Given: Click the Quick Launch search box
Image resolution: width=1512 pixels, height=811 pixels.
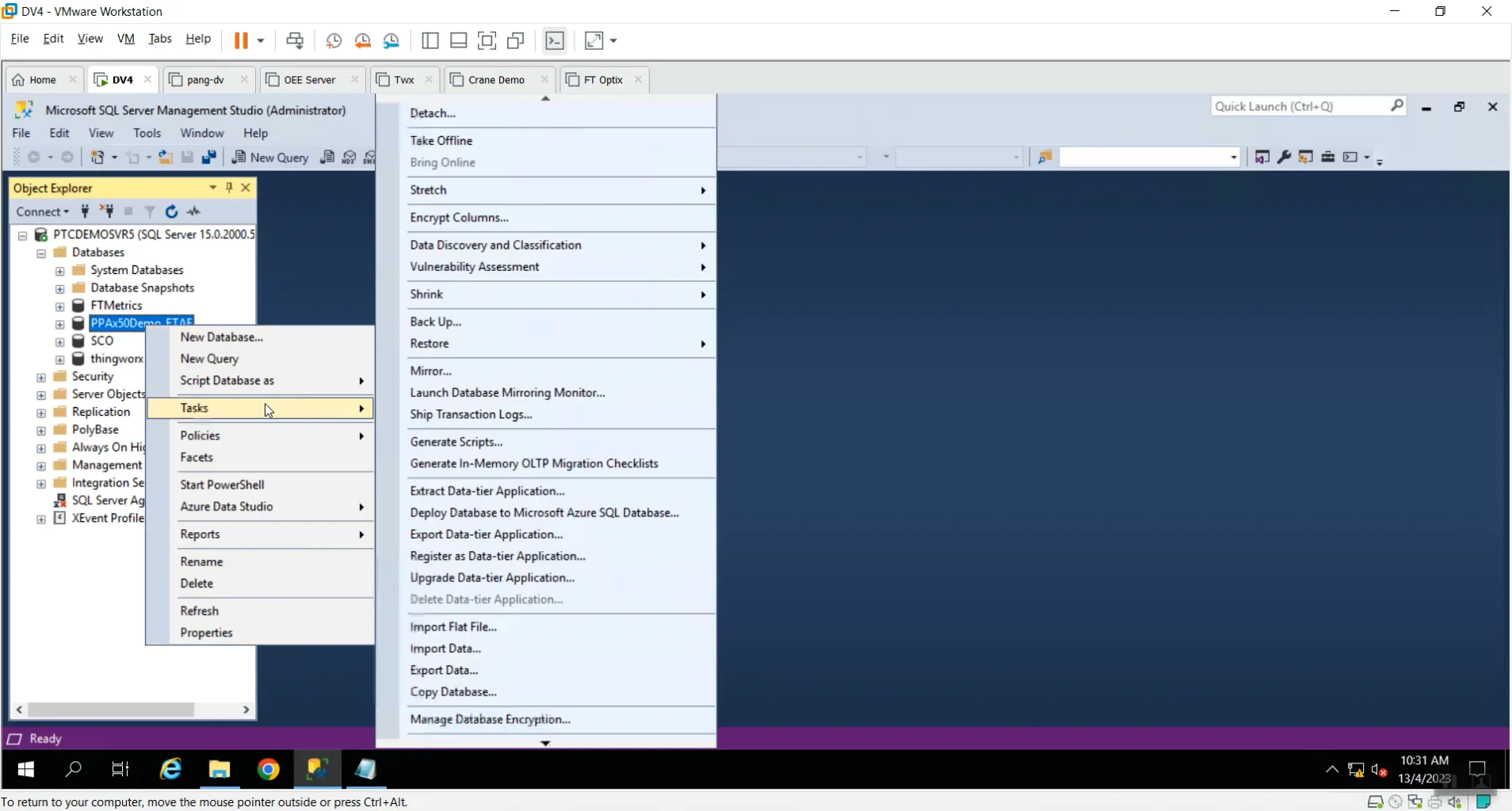Looking at the screenshot, I should point(1300,105).
